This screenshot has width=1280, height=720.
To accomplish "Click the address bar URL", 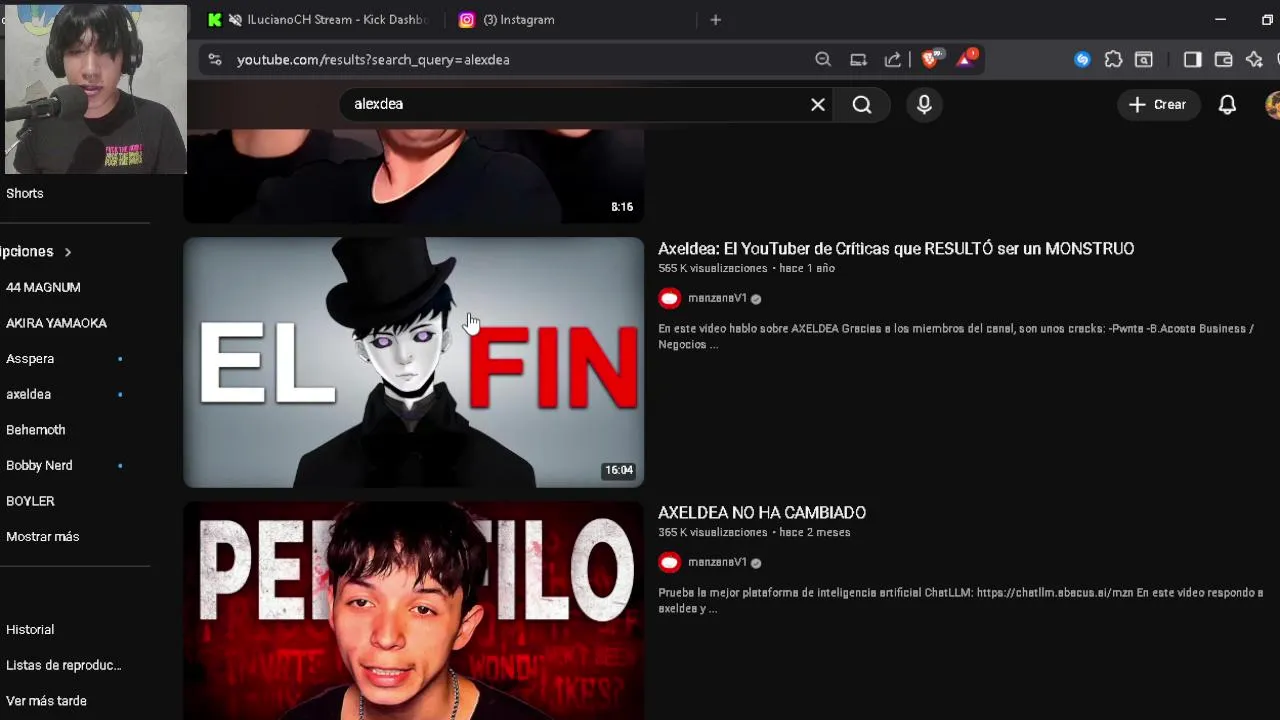I will coord(373,60).
